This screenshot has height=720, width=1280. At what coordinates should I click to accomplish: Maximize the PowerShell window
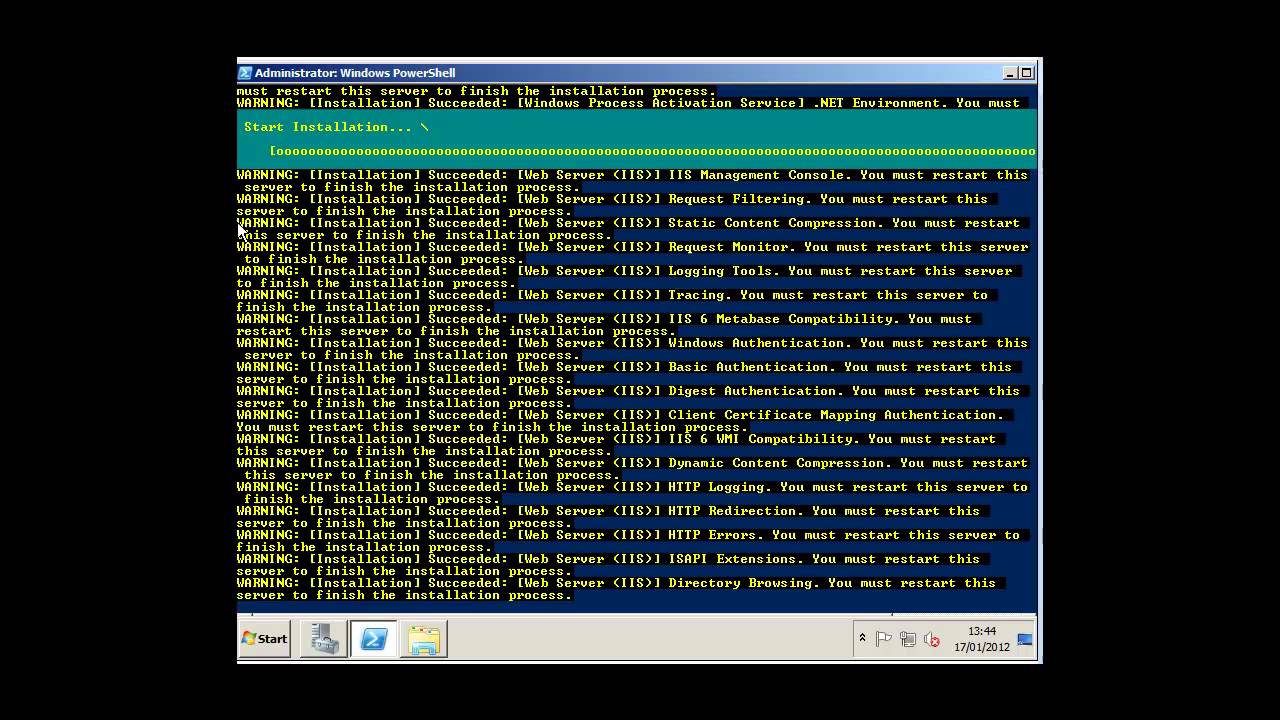[1026, 73]
